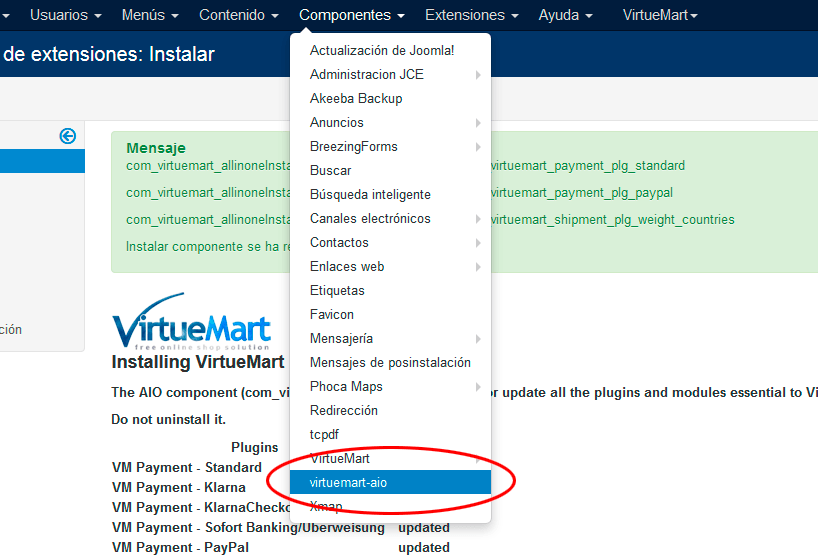Open Xmap component
This screenshot has width=818, height=559.
pyautogui.click(x=390, y=506)
